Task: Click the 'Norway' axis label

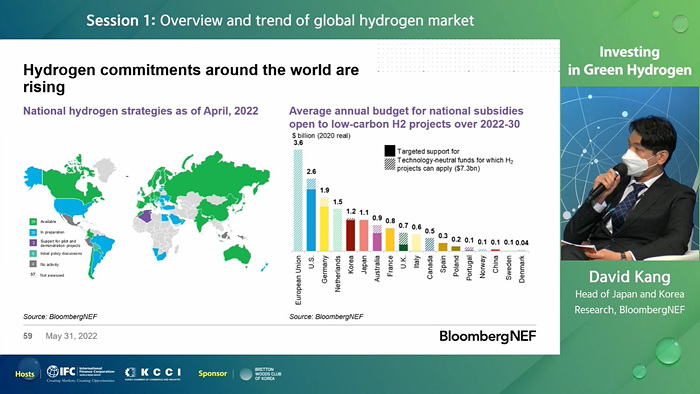Action: click(x=482, y=267)
